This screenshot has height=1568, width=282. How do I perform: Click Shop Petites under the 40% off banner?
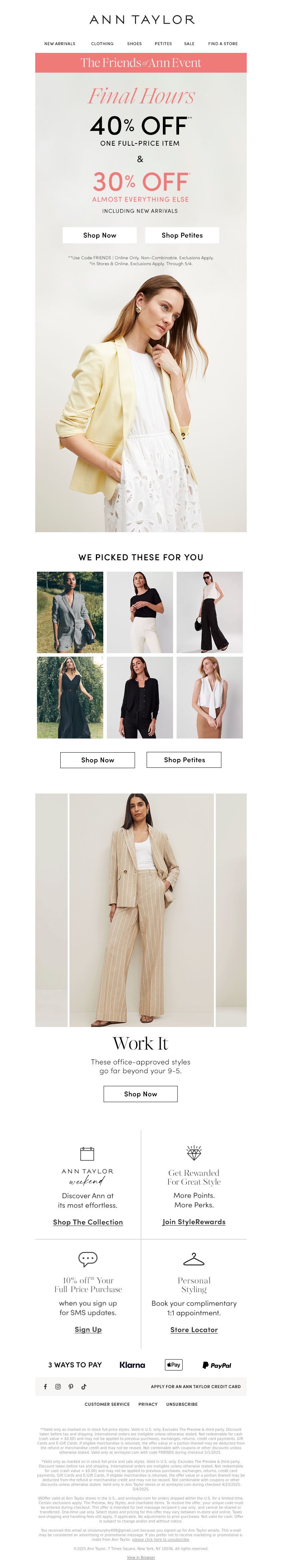[x=182, y=235]
